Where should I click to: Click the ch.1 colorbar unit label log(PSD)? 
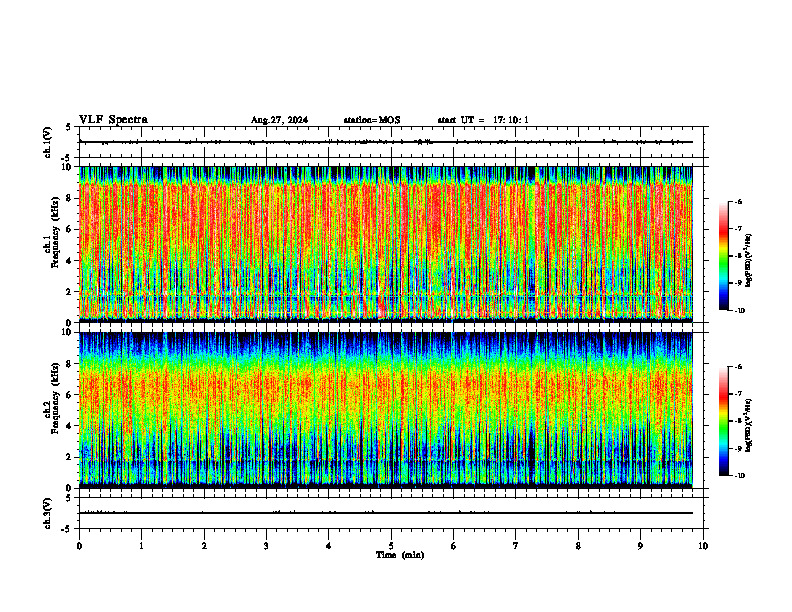point(749,261)
